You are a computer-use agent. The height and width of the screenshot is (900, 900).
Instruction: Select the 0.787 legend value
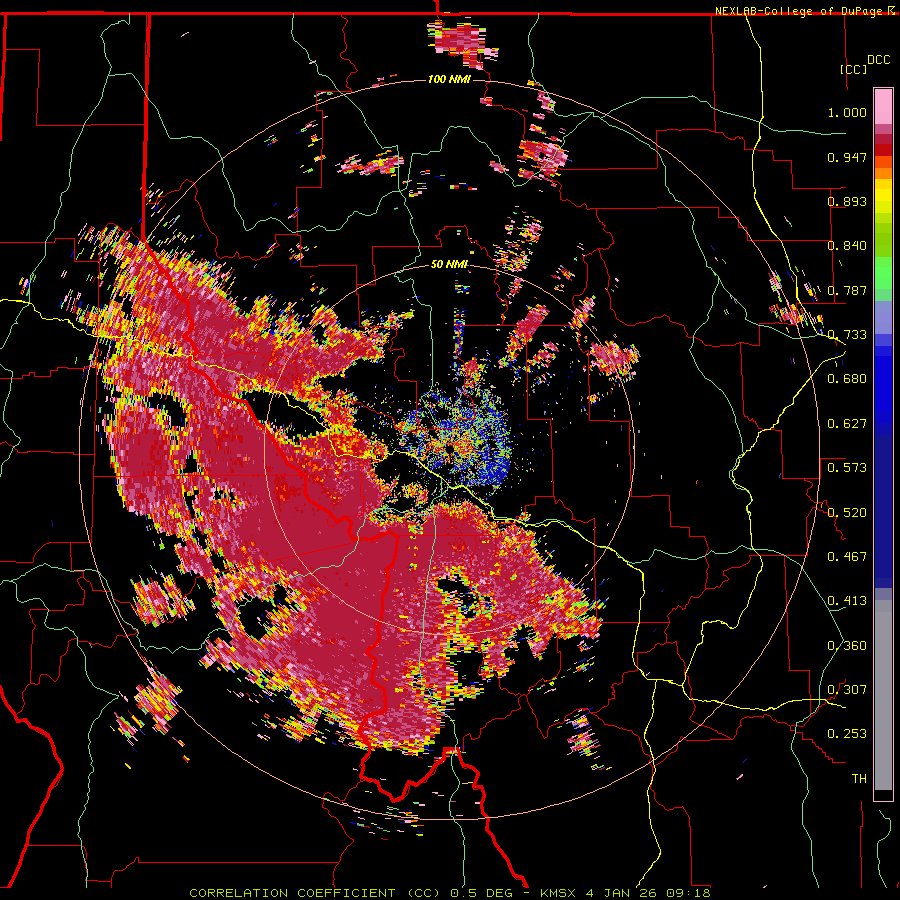[847, 290]
